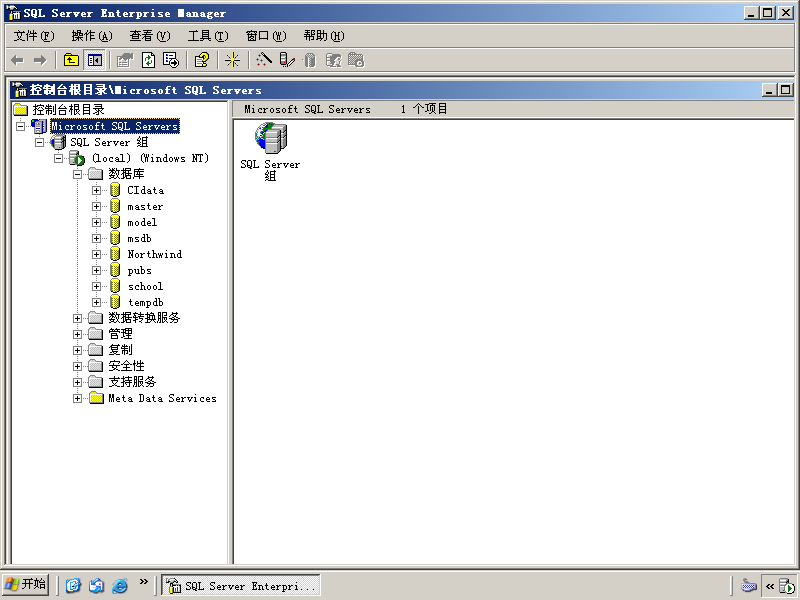Click the Refresh toolbar icon

pos(148,60)
